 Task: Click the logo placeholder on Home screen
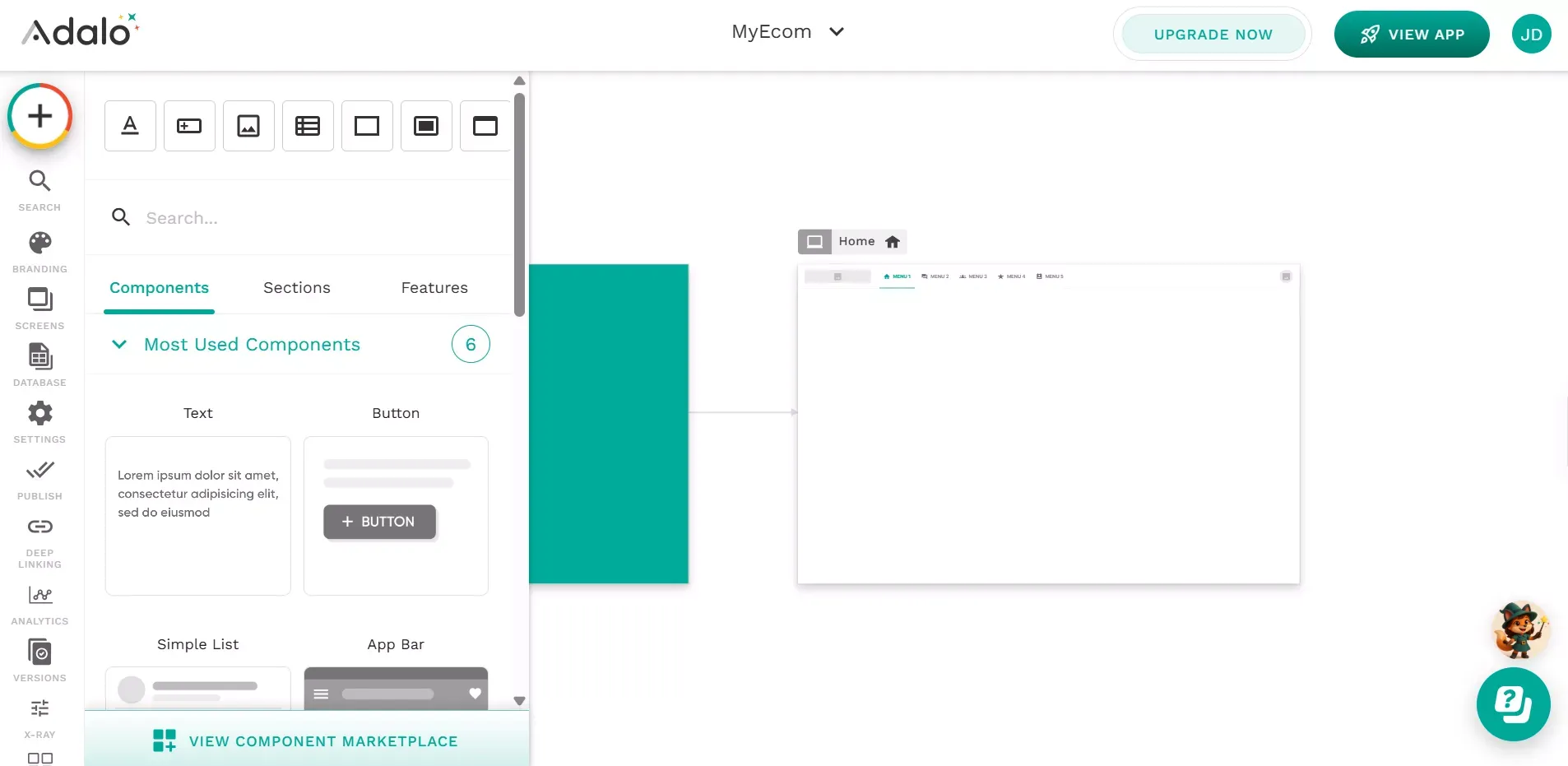click(x=837, y=277)
